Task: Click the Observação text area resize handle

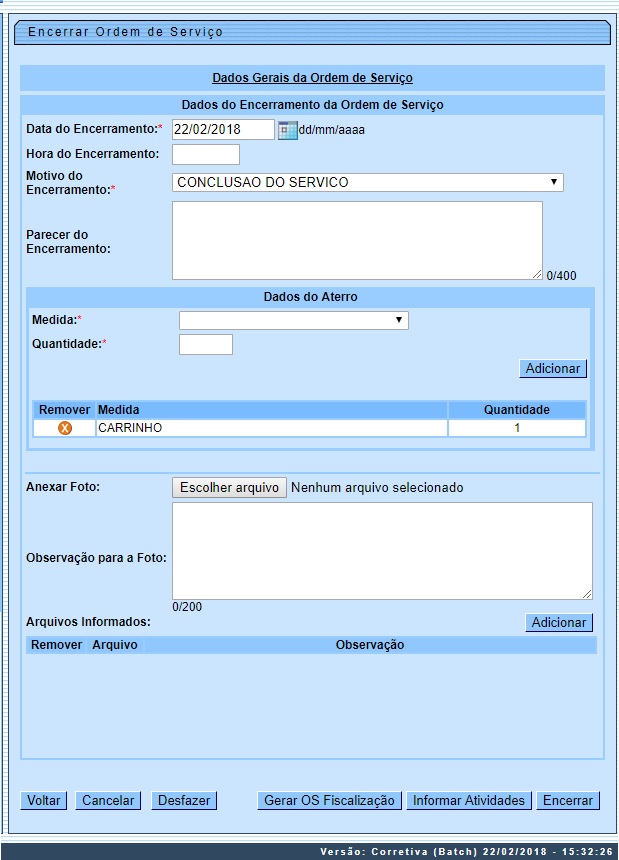Action: tap(587, 595)
